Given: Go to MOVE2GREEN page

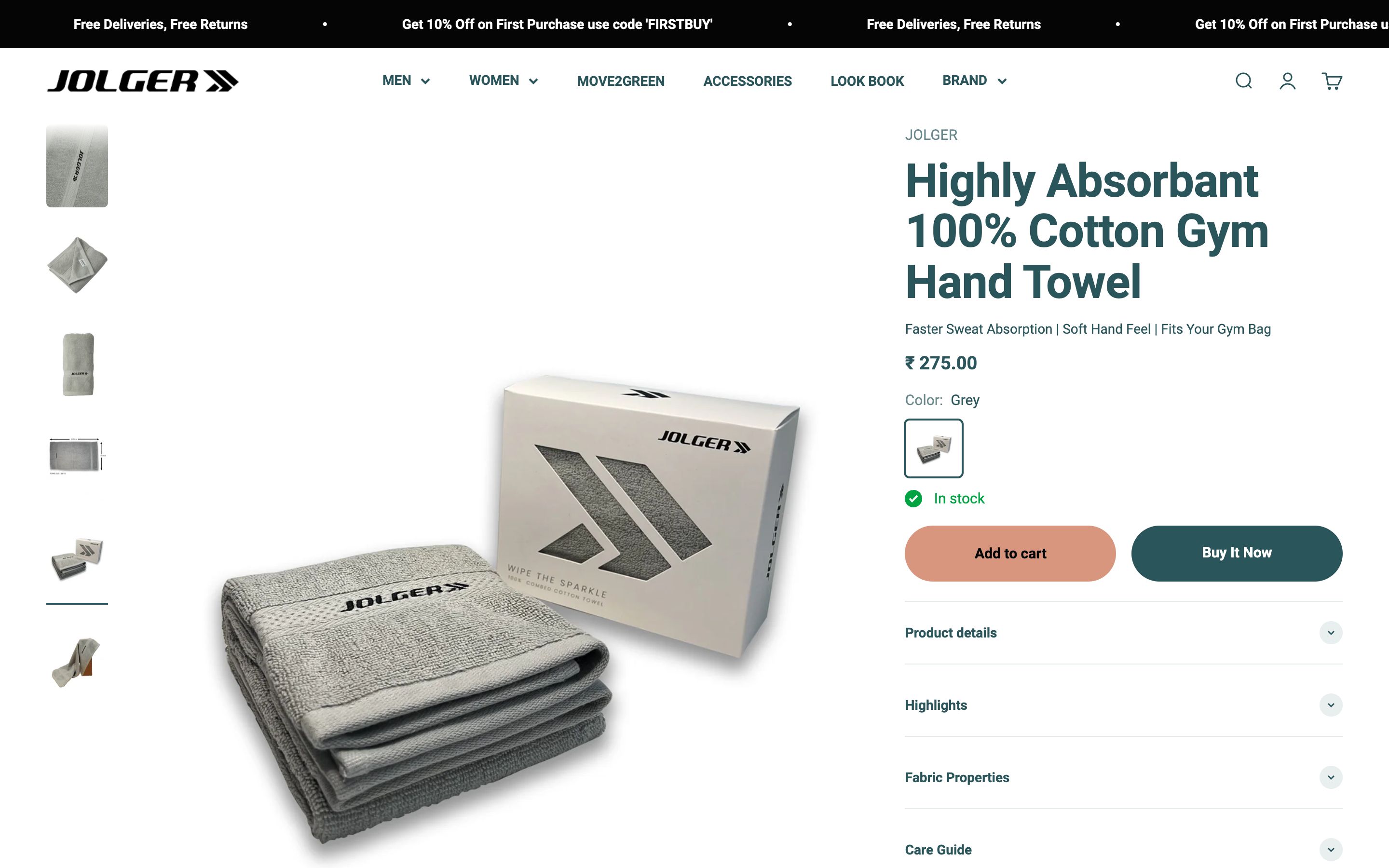Looking at the screenshot, I should (x=620, y=81).
